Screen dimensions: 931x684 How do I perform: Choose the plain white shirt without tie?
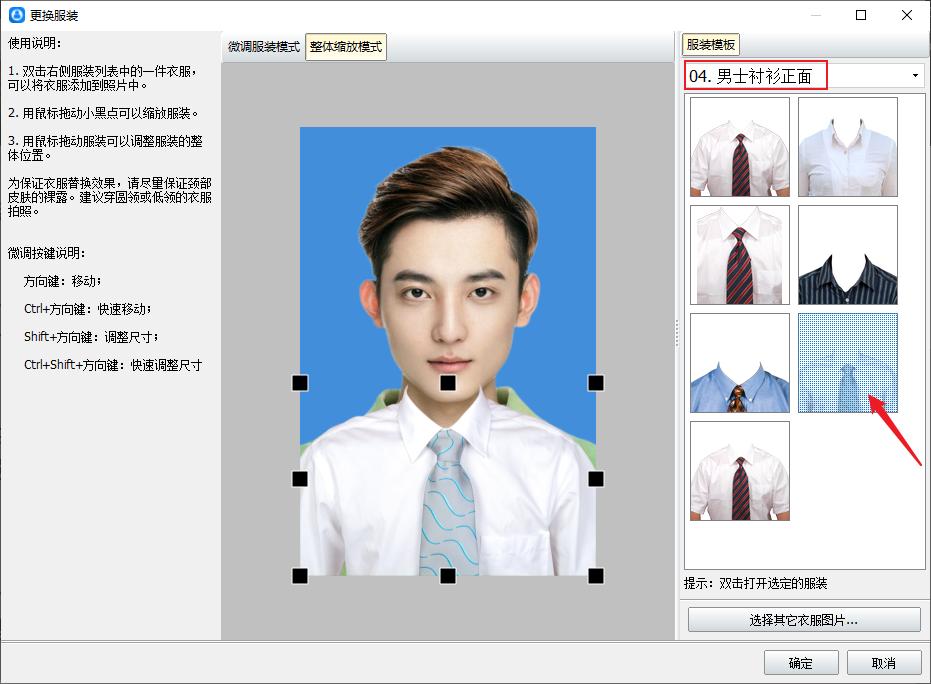[848, 146]
